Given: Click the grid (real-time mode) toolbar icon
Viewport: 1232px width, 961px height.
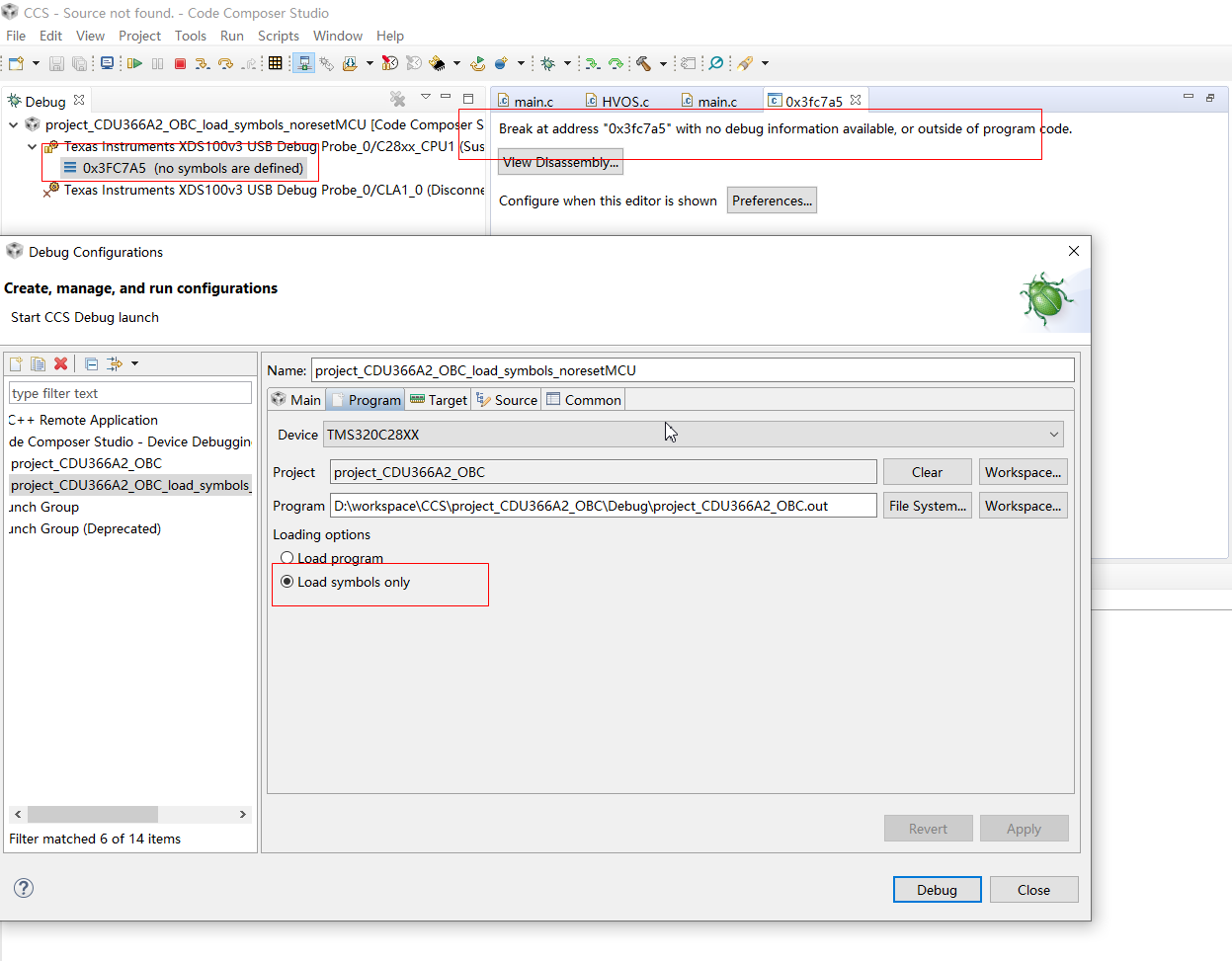Looking at the screenshot, I should [275, 63].
